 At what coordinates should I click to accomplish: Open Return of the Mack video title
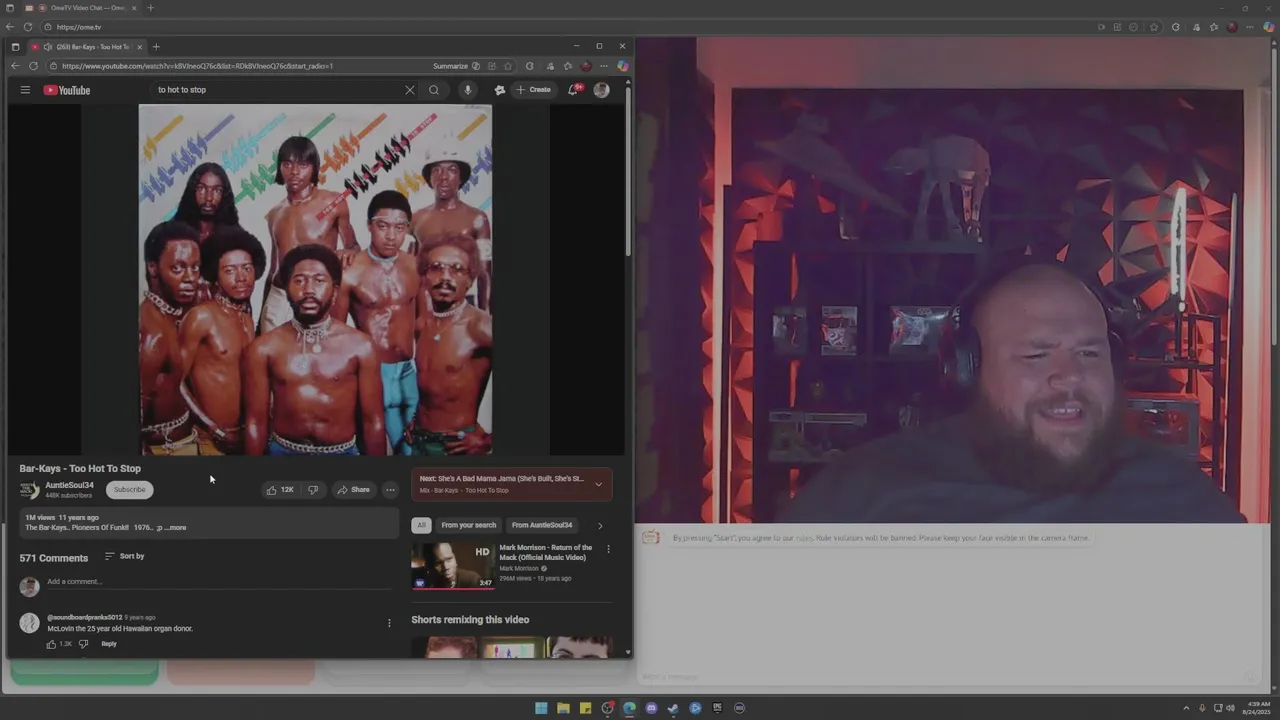point(546,552)
